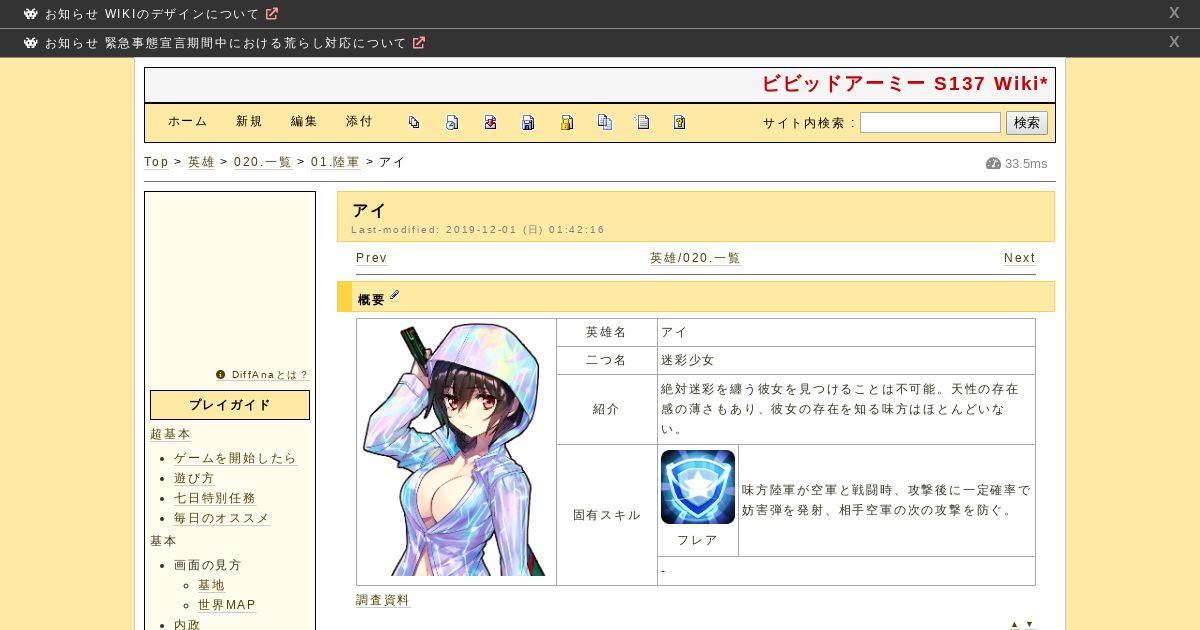Open the 調査資料 link
The image size is (1200, 630).
[383, 600]
